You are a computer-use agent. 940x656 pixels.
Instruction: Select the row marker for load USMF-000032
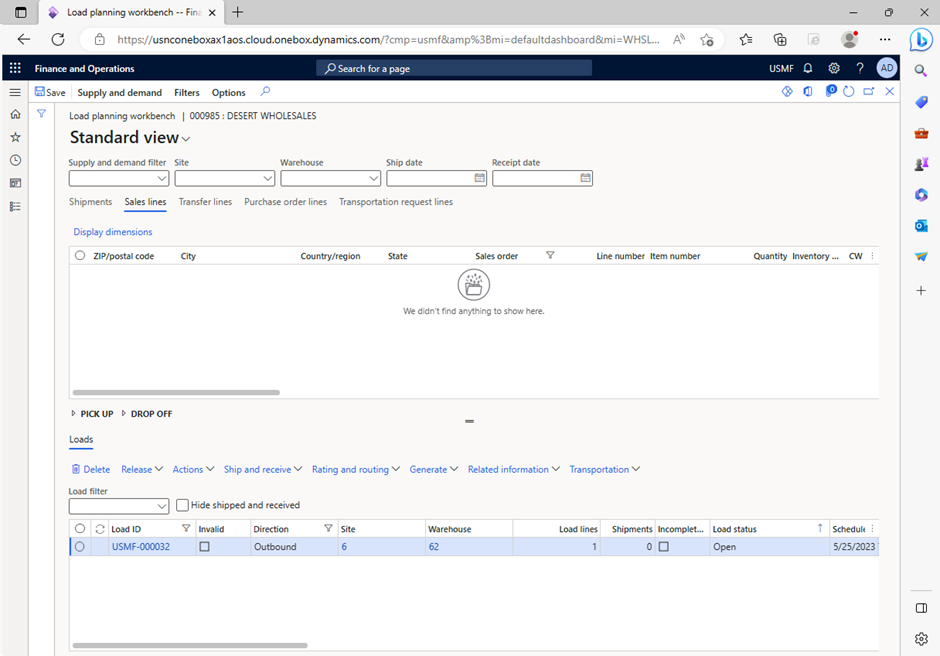(80, 546)
